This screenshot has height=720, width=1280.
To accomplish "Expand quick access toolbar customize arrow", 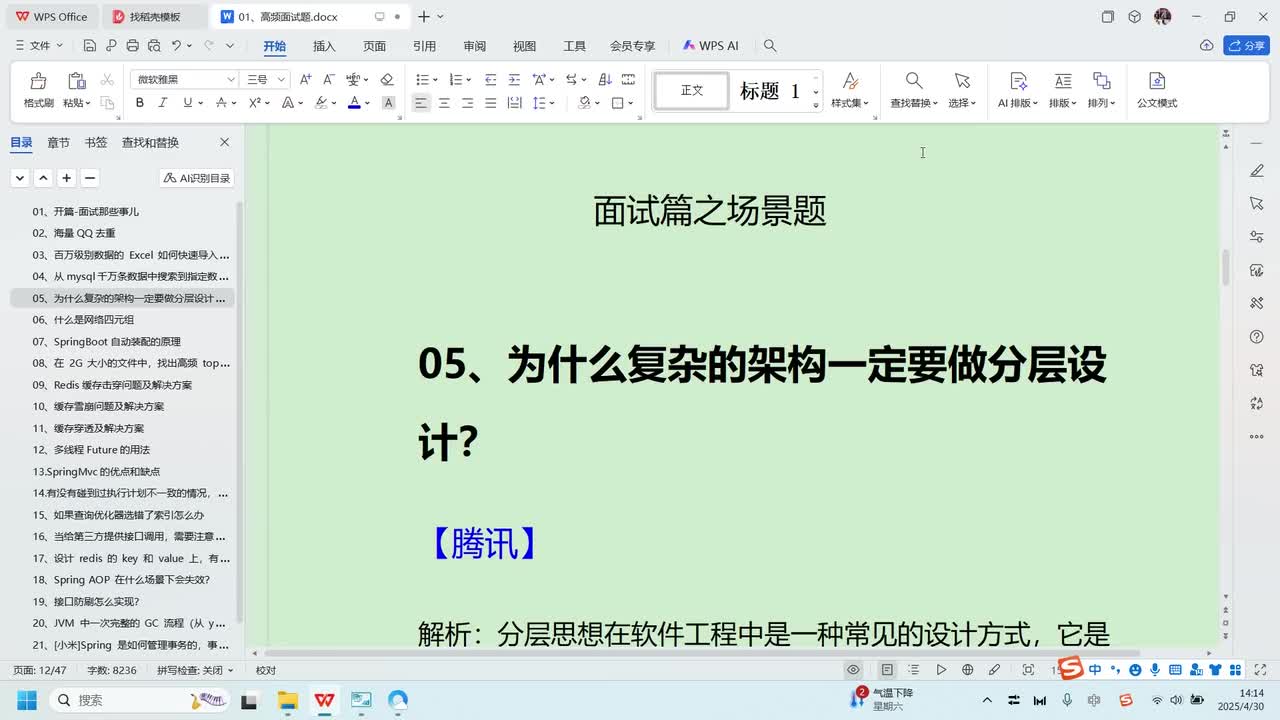I will [229, 46].
